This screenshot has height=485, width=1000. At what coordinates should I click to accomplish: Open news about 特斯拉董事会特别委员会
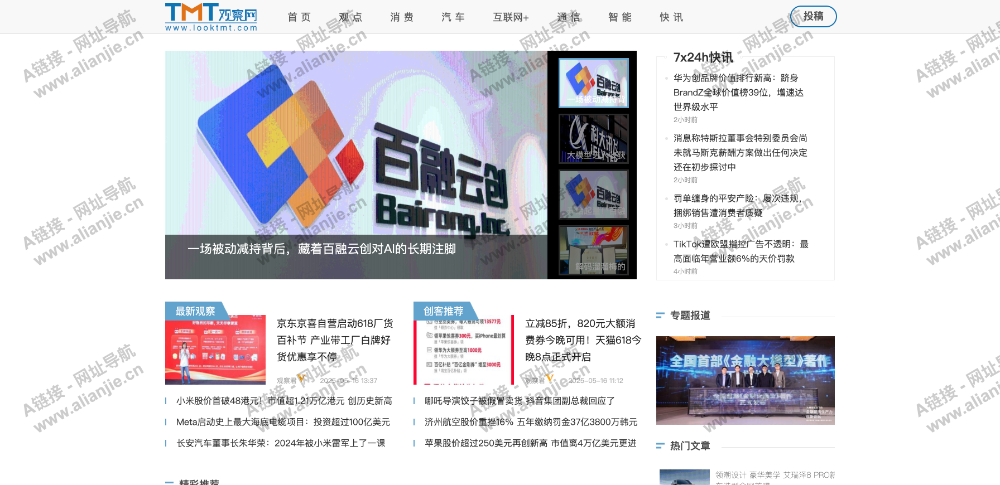pyautogui.click(x=741, y=153)
